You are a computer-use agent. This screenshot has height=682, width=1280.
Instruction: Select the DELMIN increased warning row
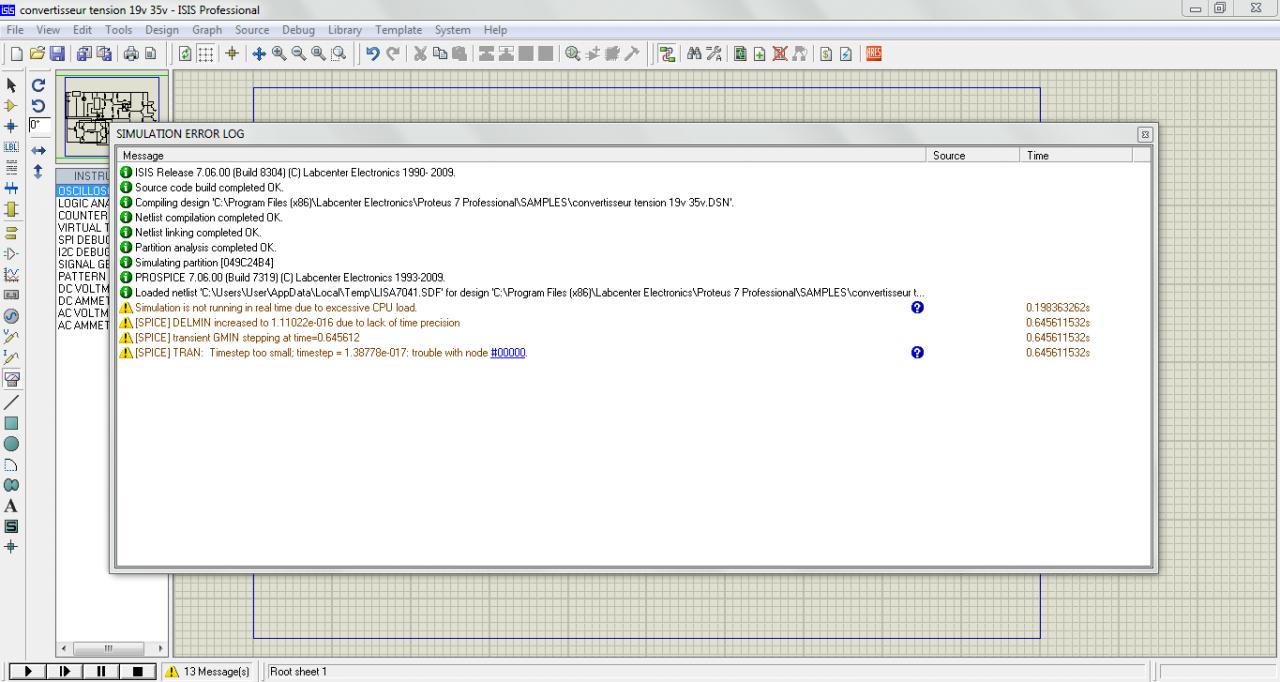tap(634, 323)
